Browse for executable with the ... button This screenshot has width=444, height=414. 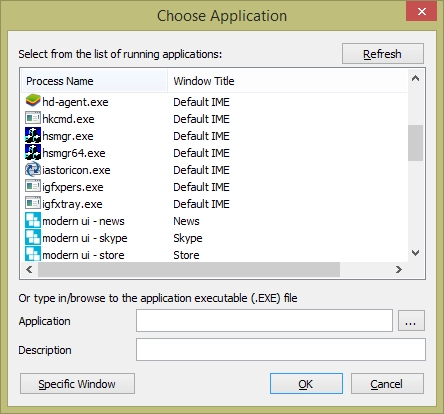tap(411, 321)
